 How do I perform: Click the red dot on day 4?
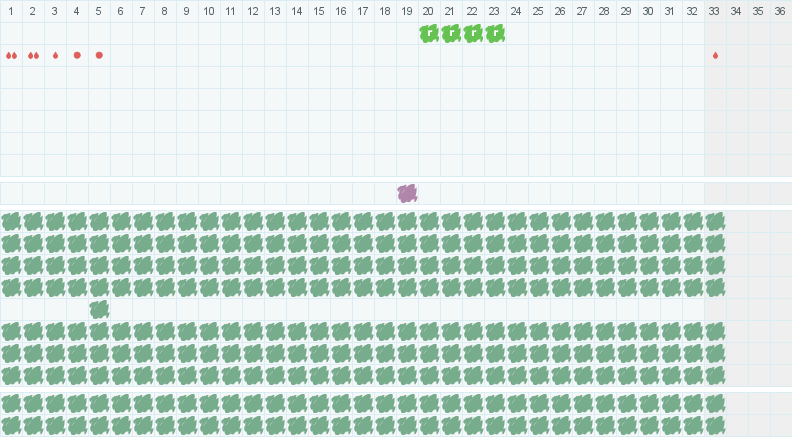click(77, 55)
